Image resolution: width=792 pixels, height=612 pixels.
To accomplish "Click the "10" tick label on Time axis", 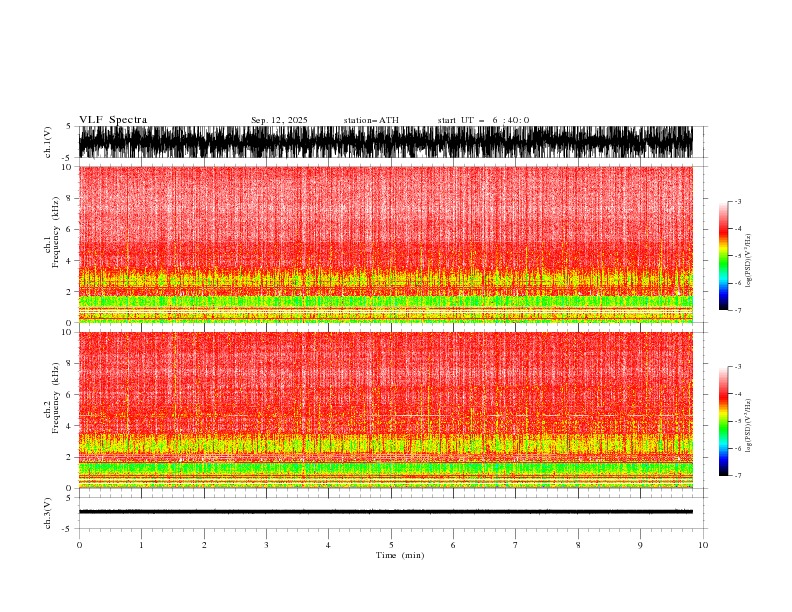I will 703,545.
